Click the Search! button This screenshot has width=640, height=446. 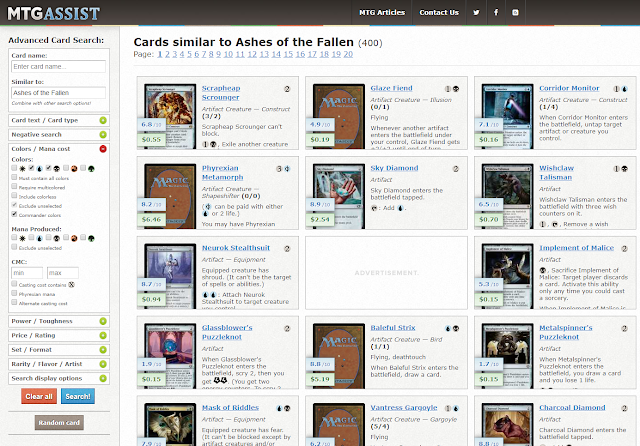(x=78, y=396)
